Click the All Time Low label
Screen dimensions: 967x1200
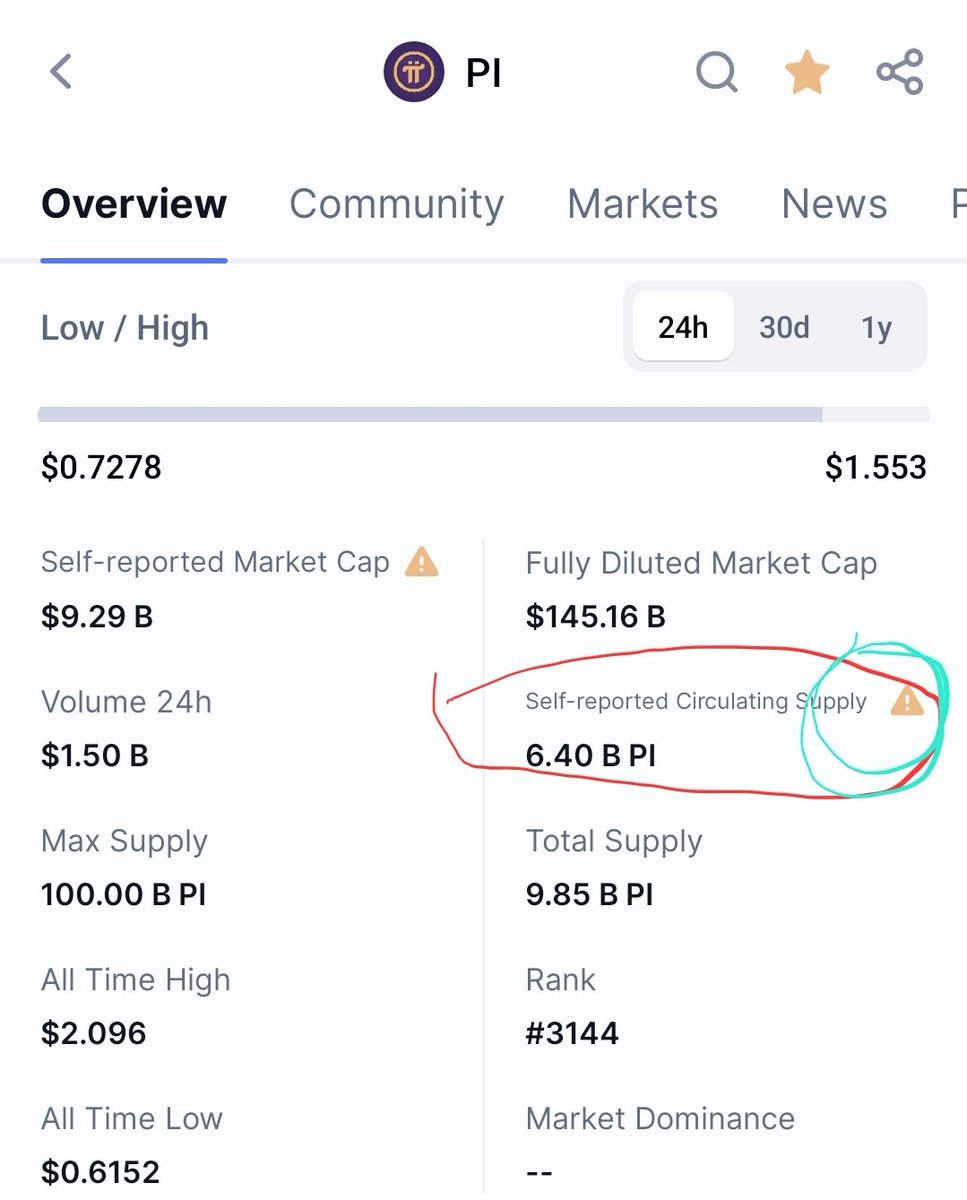pyautogui.click(x=132, y=1118)
